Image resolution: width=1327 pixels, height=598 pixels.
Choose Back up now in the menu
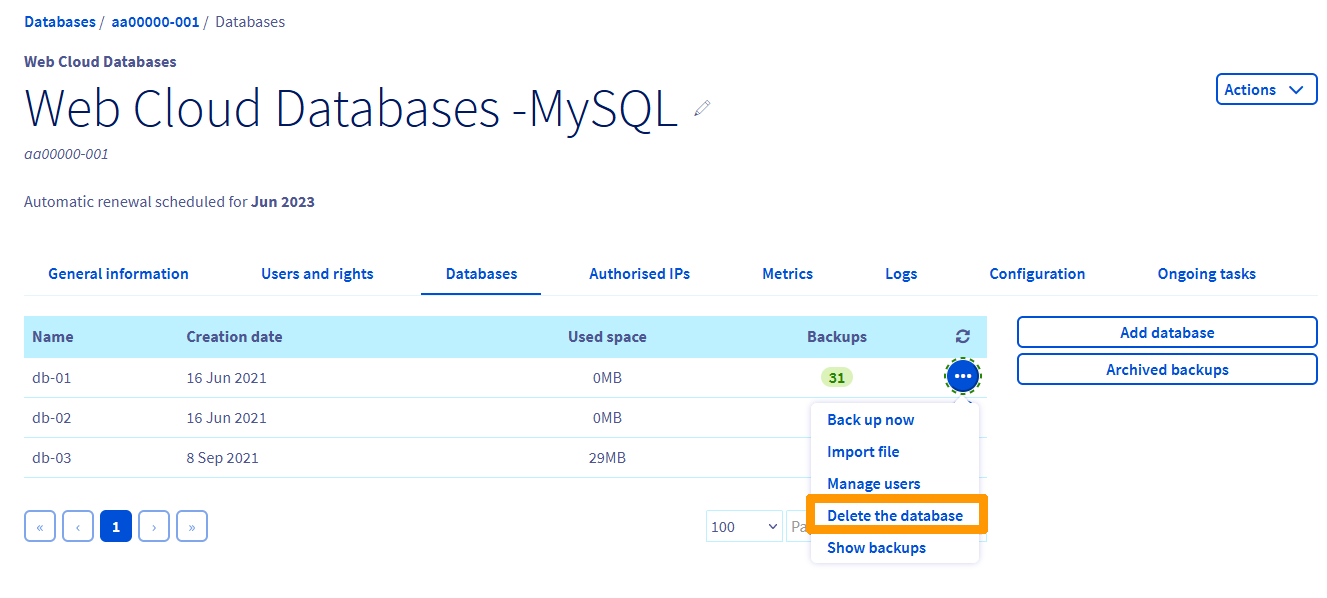pyautogui.click(x=870, y=419)
